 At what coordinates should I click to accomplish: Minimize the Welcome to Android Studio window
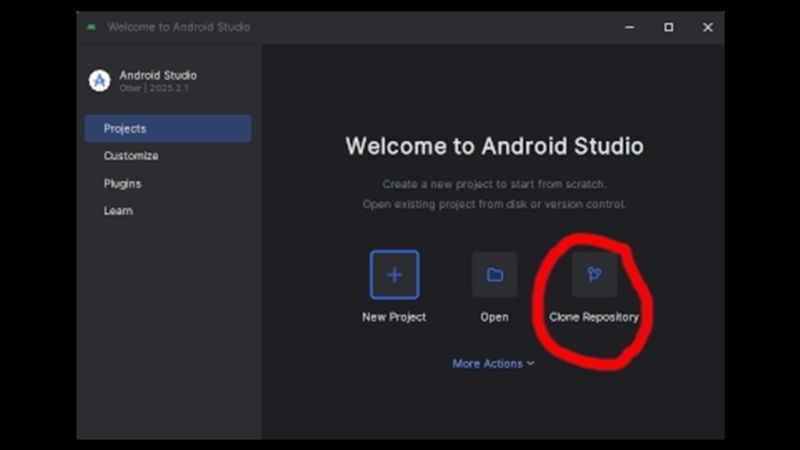[x=631, y=27]
